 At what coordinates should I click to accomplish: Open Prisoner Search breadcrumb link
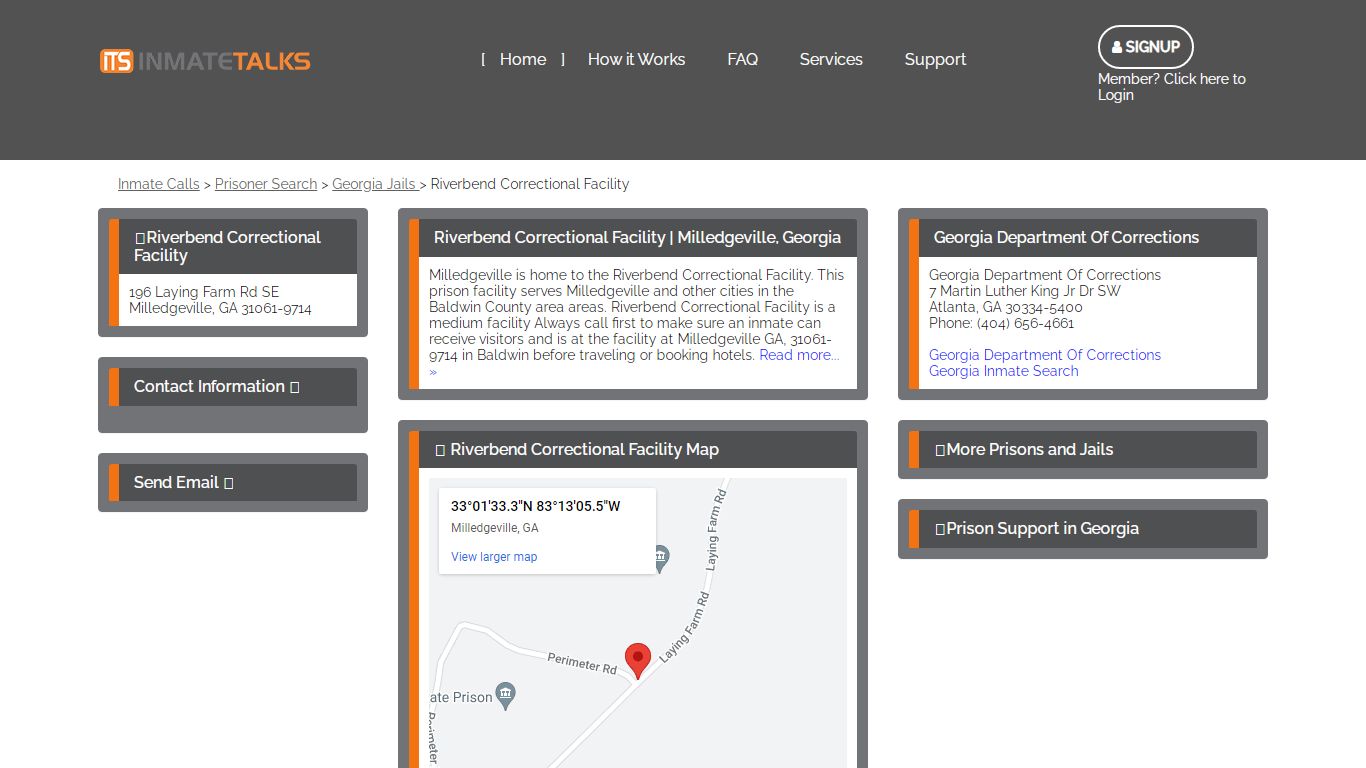coord(266,184)
